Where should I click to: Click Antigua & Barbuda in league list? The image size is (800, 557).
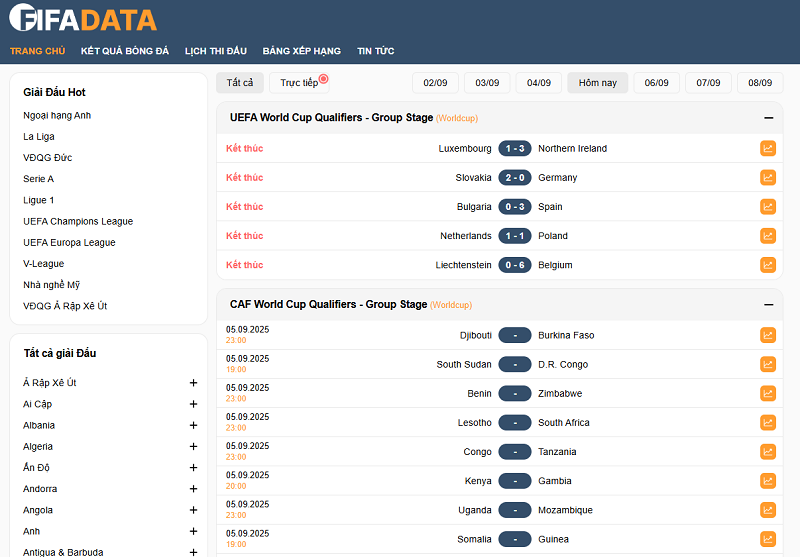click(63, 552)
